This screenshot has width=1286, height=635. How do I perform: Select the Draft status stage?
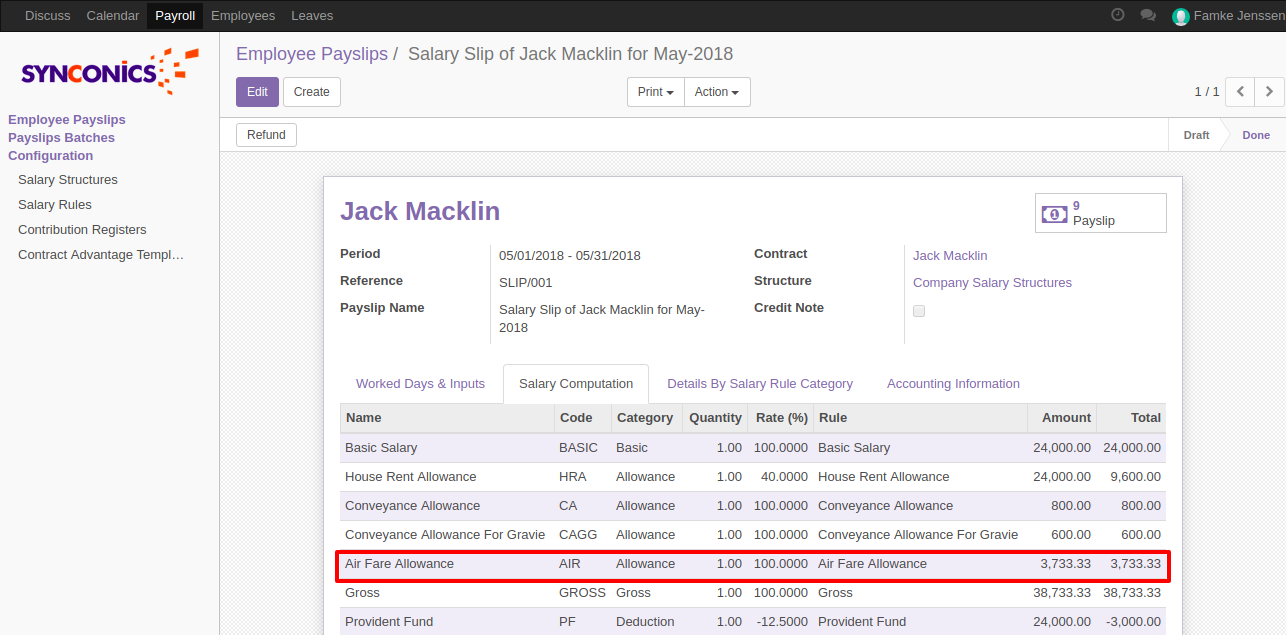coord(1196,135)
